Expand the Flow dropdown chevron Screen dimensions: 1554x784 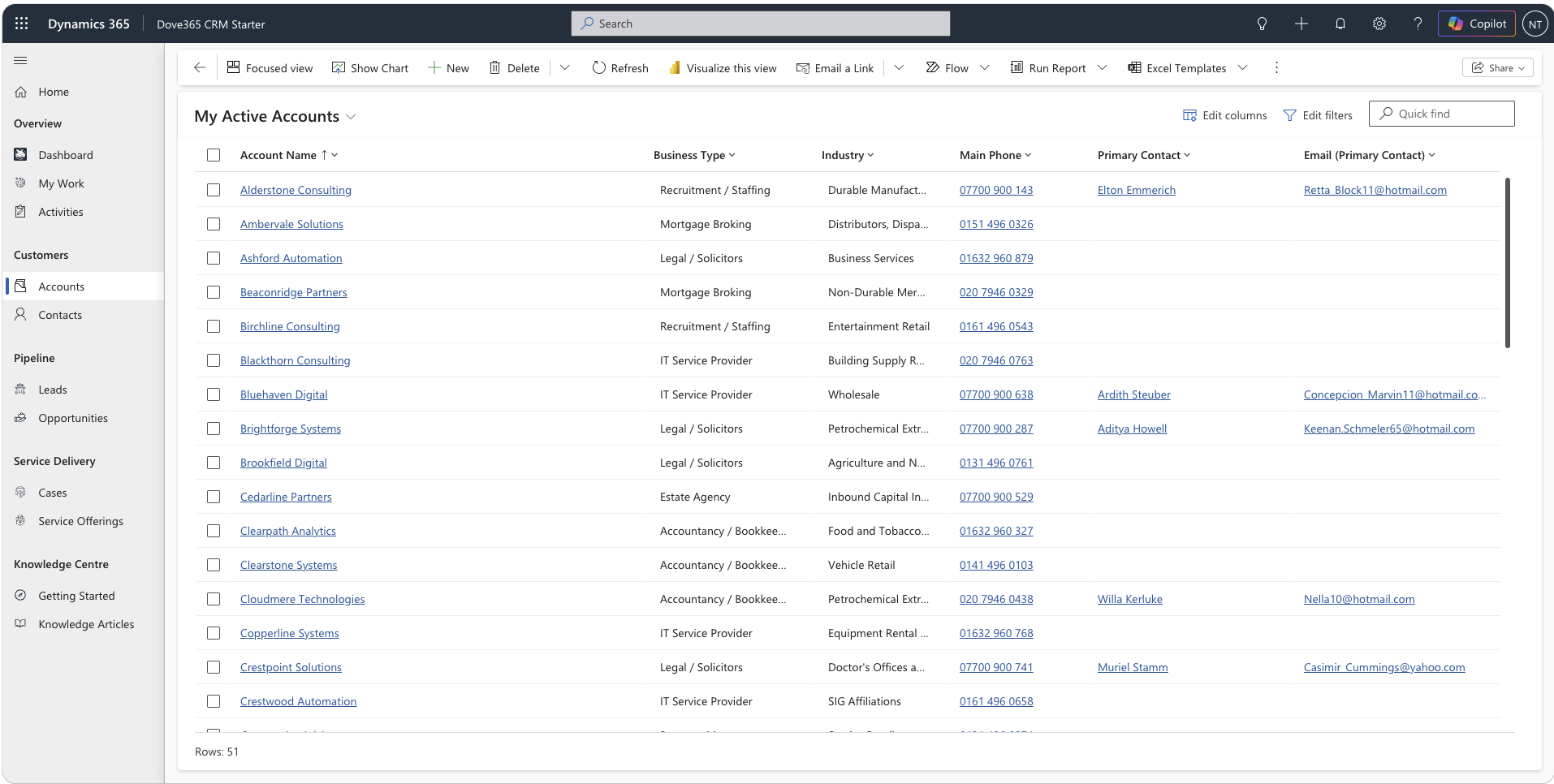pyautogui.click(x=985, y=67)
